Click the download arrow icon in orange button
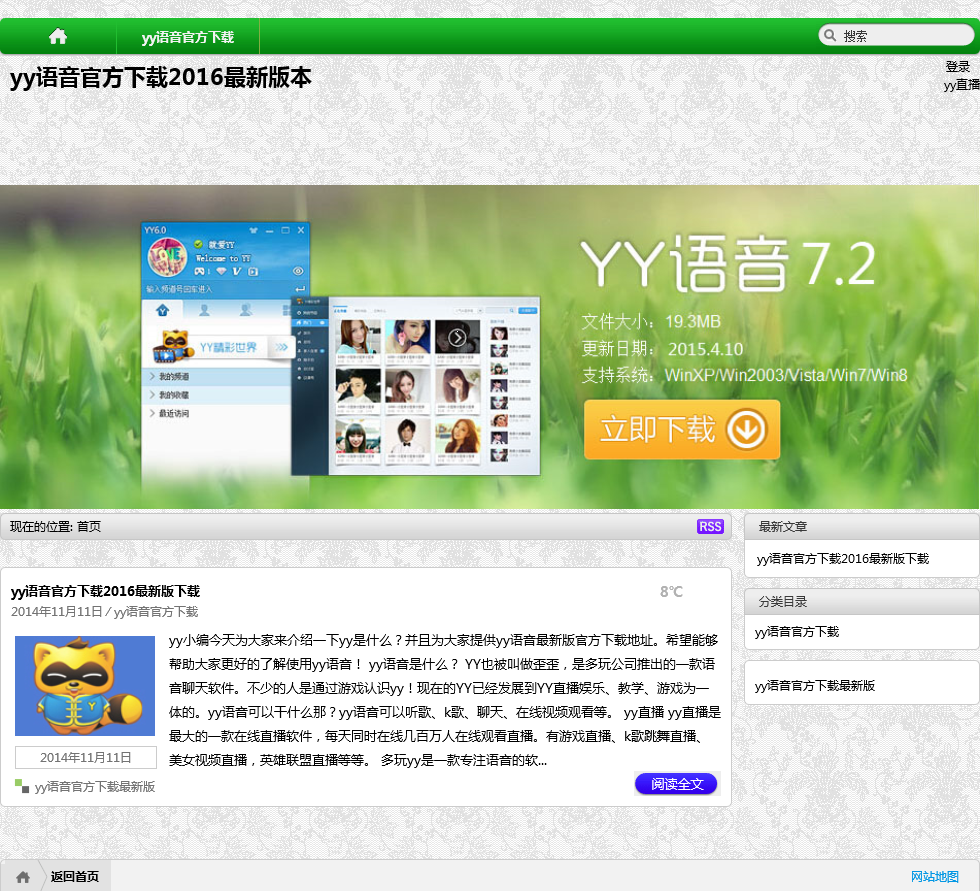Viewport: 980px width, 891px height. click(746, 430)
